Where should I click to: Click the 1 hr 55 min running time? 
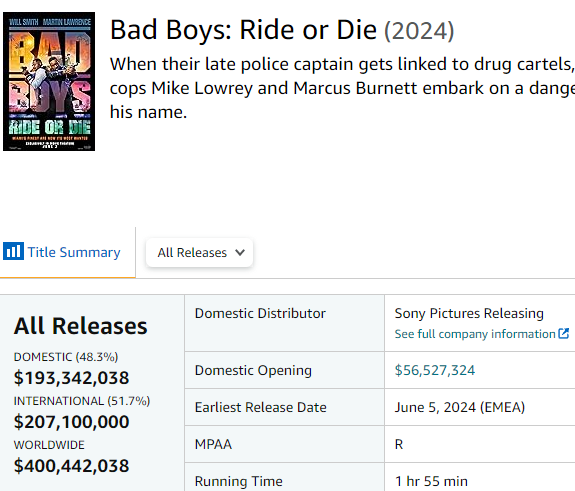click(431, 481)
